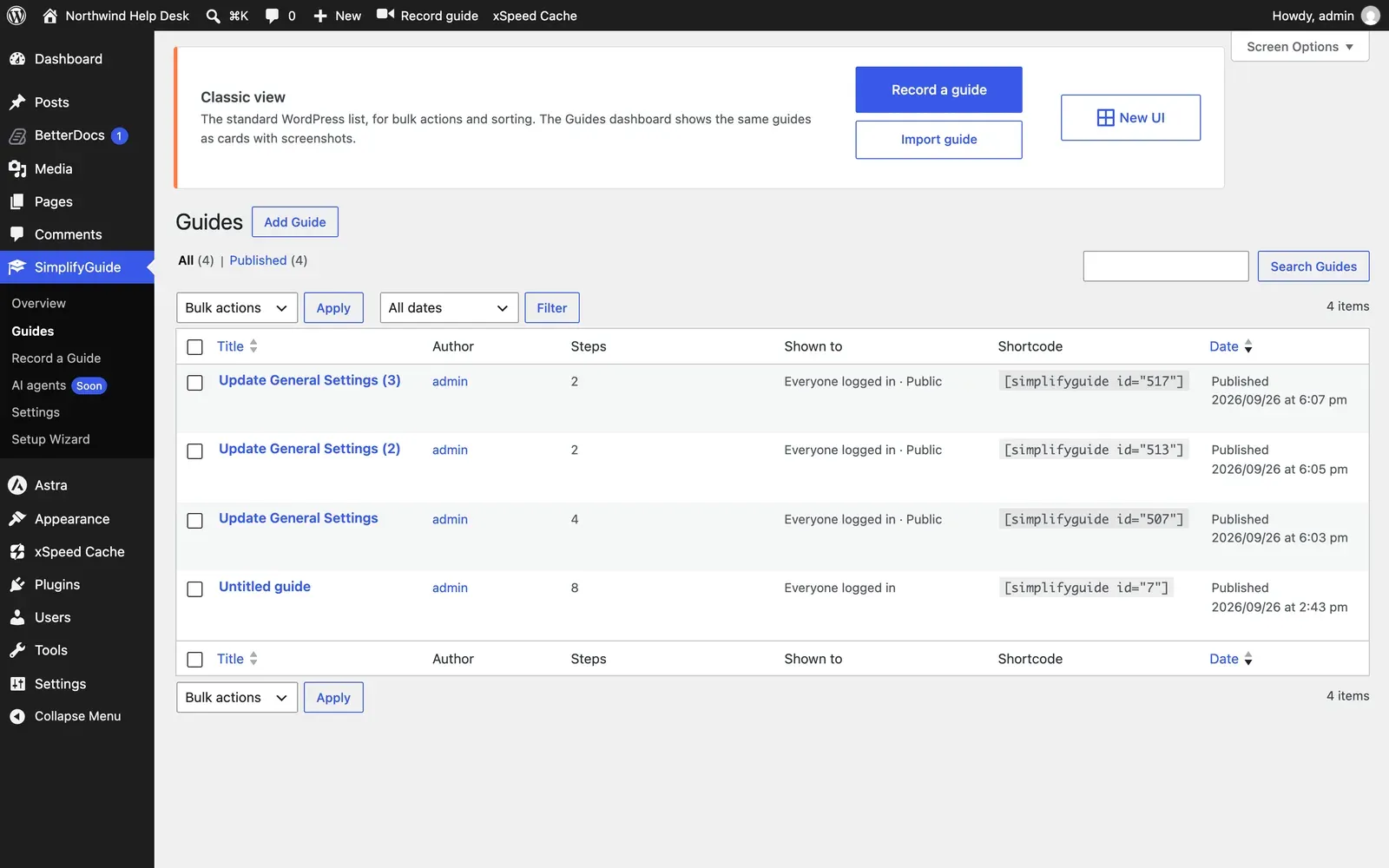Expand Screen Options panel
The width and height of the screenshot is (1389, 868).
(1300, 47)
